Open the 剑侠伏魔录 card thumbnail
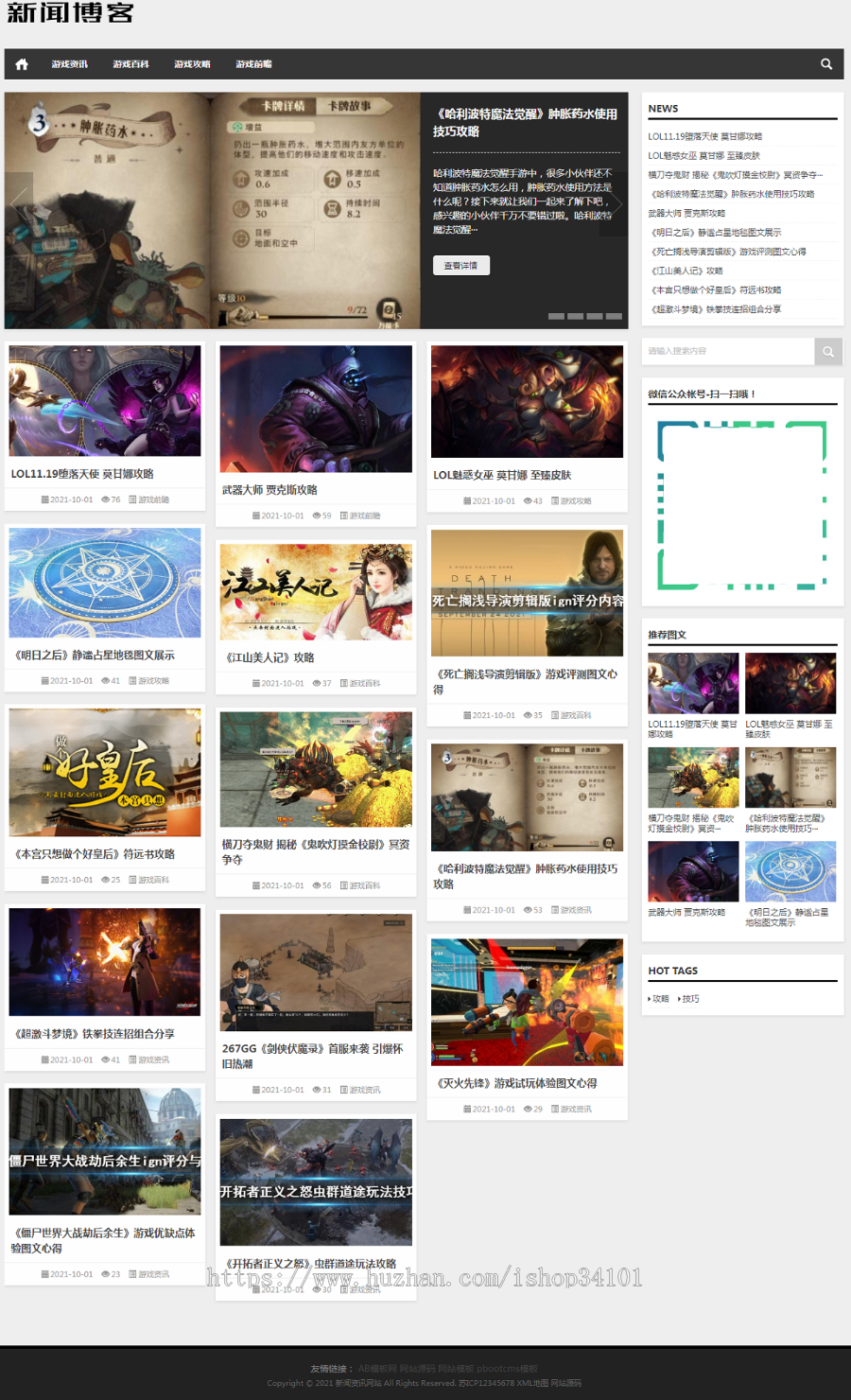Viewport: 851px width, 1400px height. [x=316, y=973]
